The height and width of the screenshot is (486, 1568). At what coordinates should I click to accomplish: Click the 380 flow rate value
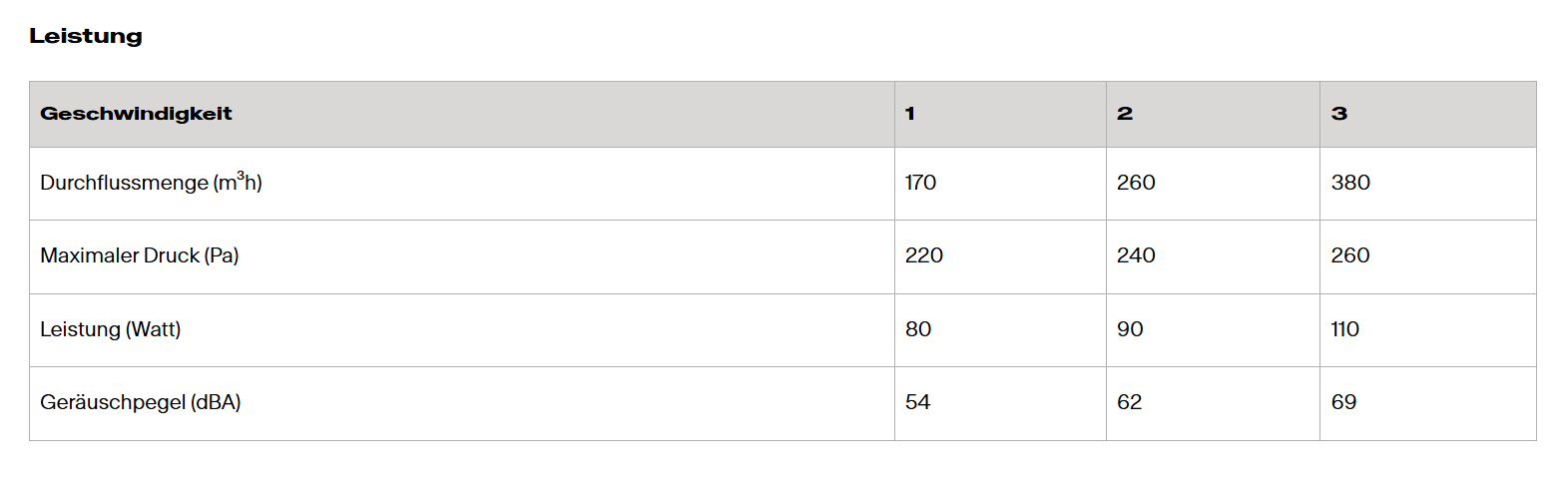click(x=1350, y=183)
